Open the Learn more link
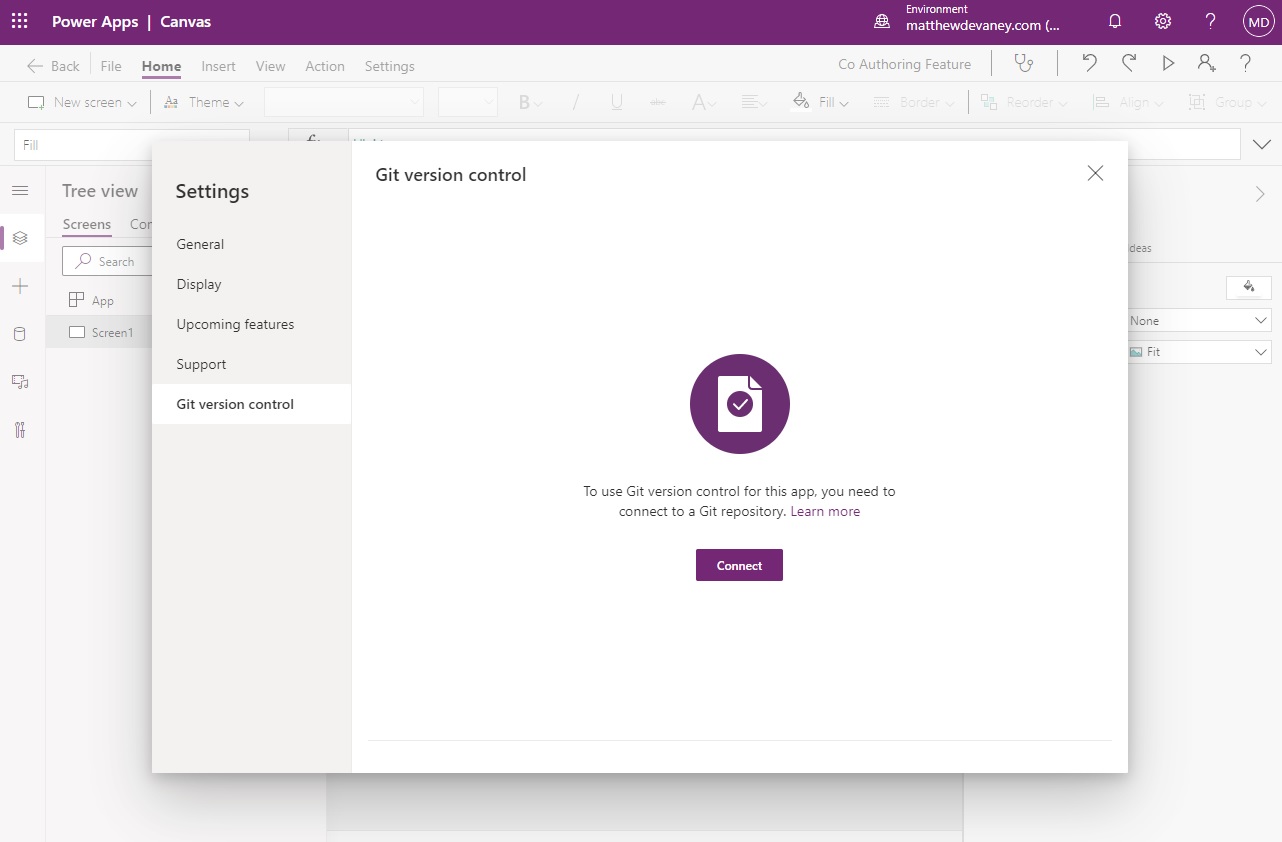This screenshot has height=842, width=1282. coord(825,511)
